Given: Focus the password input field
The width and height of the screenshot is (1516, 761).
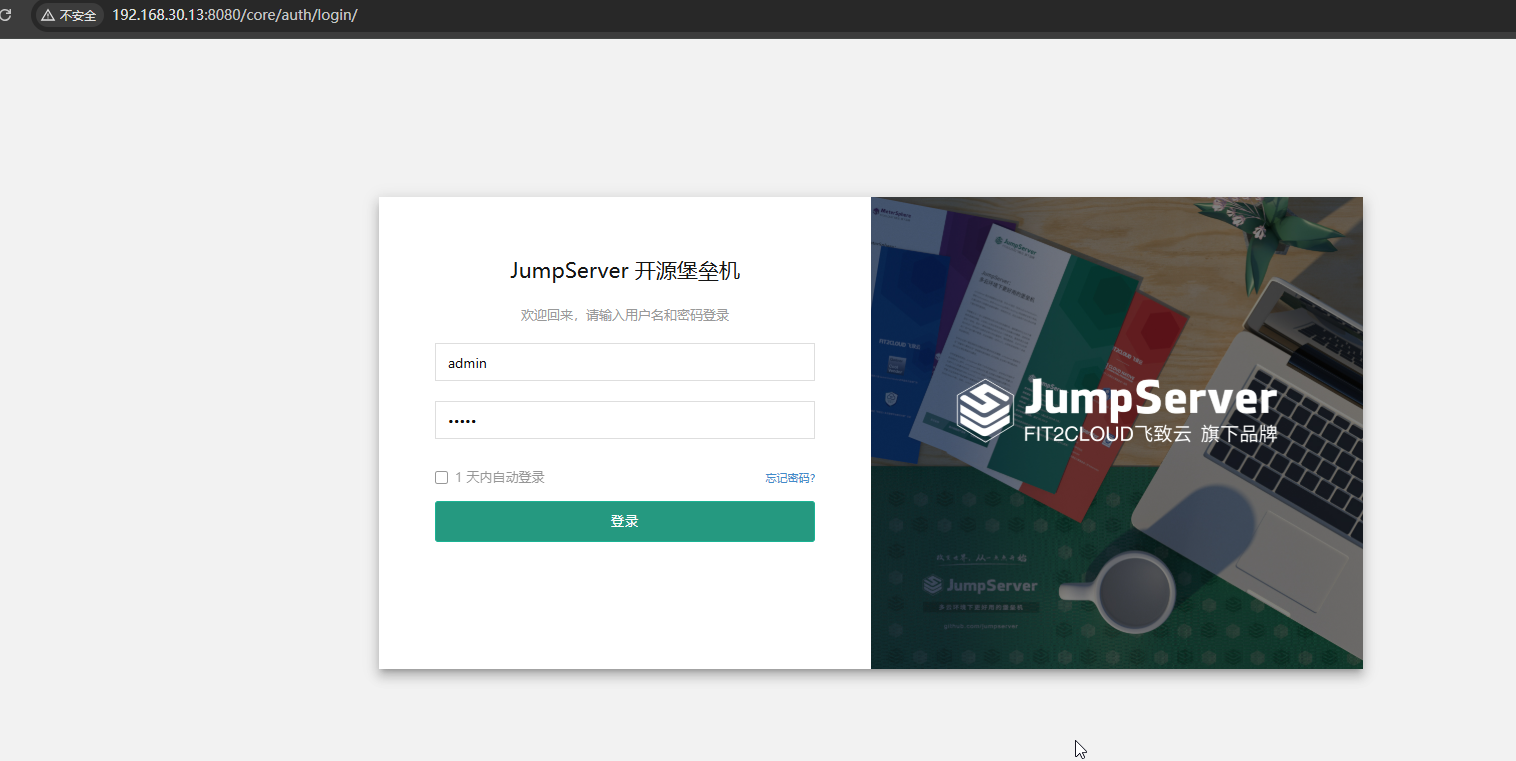Looking at the screenshot, I should click(x=624, y=420).
